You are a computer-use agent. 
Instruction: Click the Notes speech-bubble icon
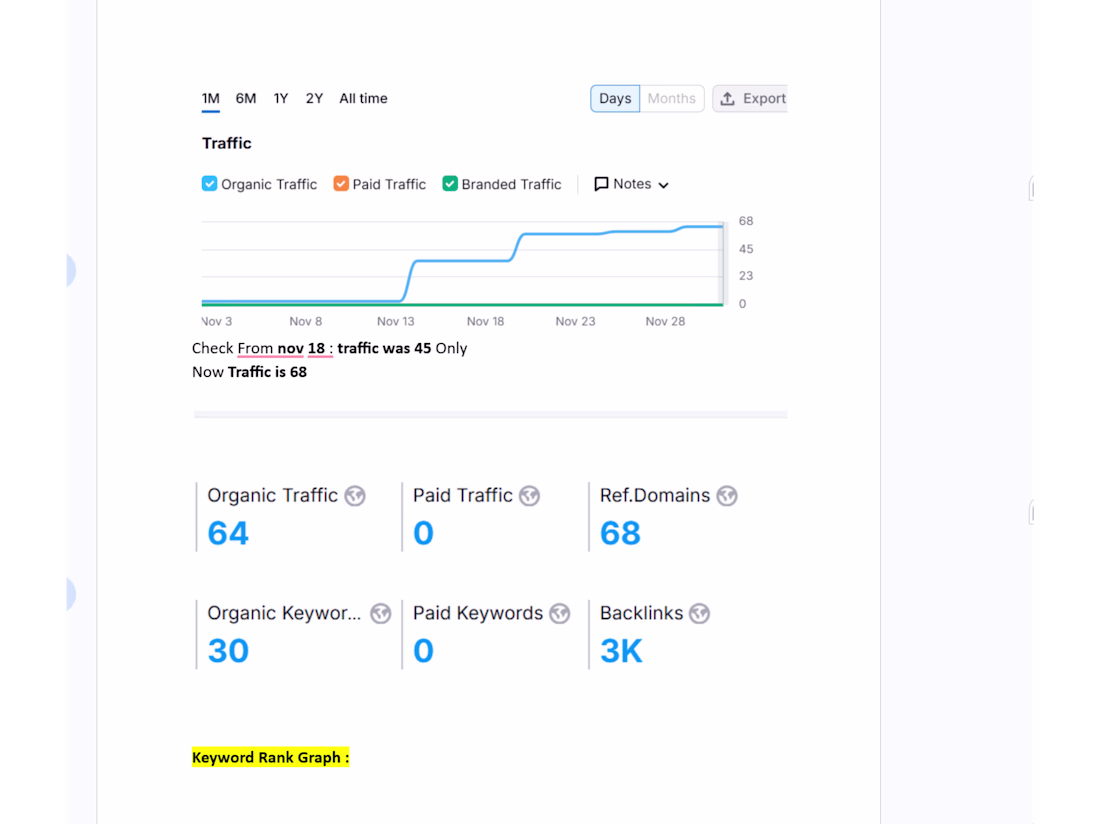pos(601,184)
